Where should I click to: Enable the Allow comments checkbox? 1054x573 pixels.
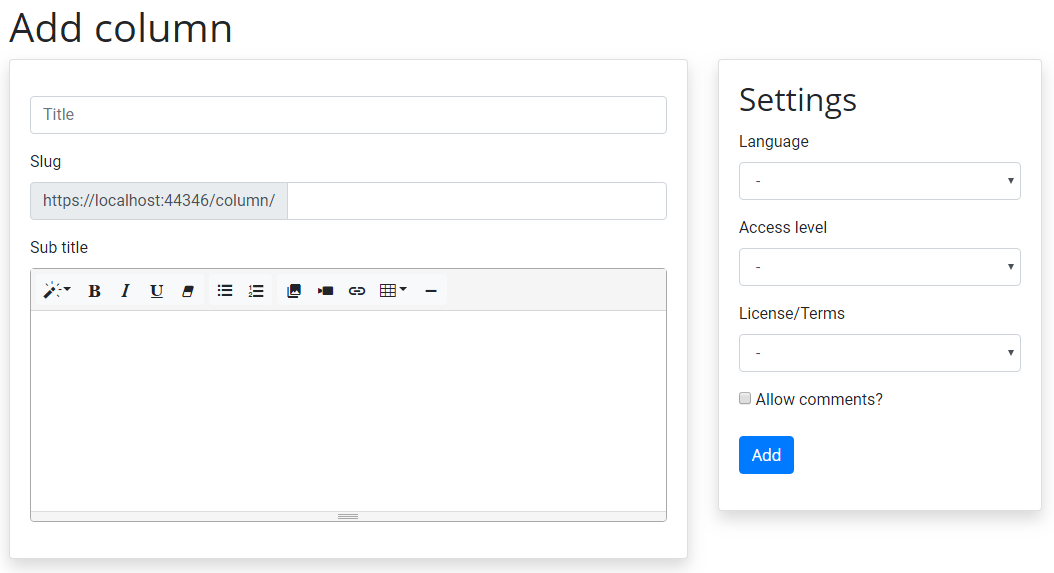pyautogui.click(x=745, y=398)
